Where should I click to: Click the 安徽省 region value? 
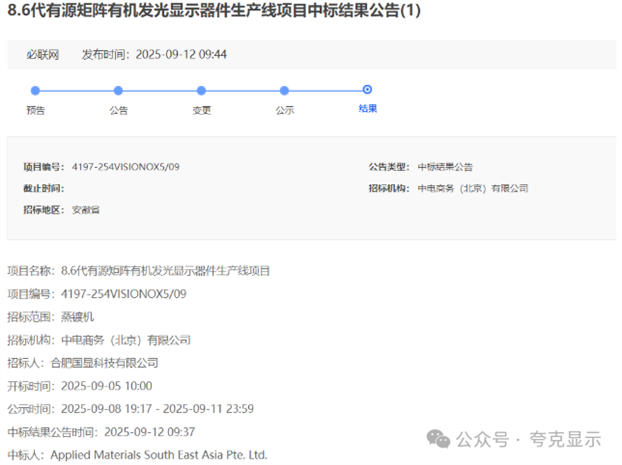pyautogui.click(x=85, y=210)
